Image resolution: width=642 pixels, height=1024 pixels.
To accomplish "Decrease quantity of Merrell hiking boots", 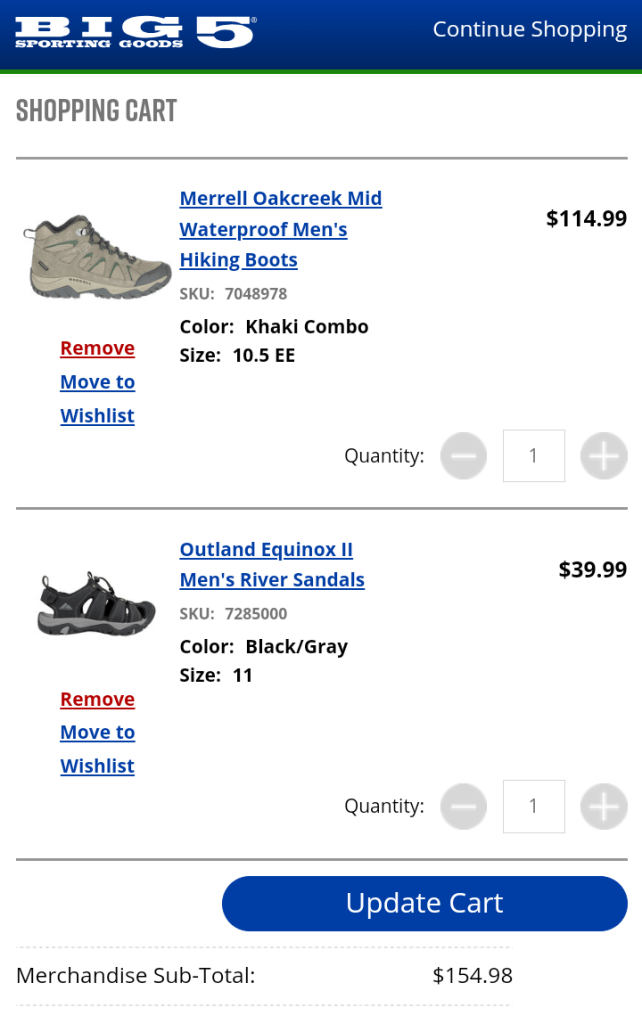I will click(463, 456).
